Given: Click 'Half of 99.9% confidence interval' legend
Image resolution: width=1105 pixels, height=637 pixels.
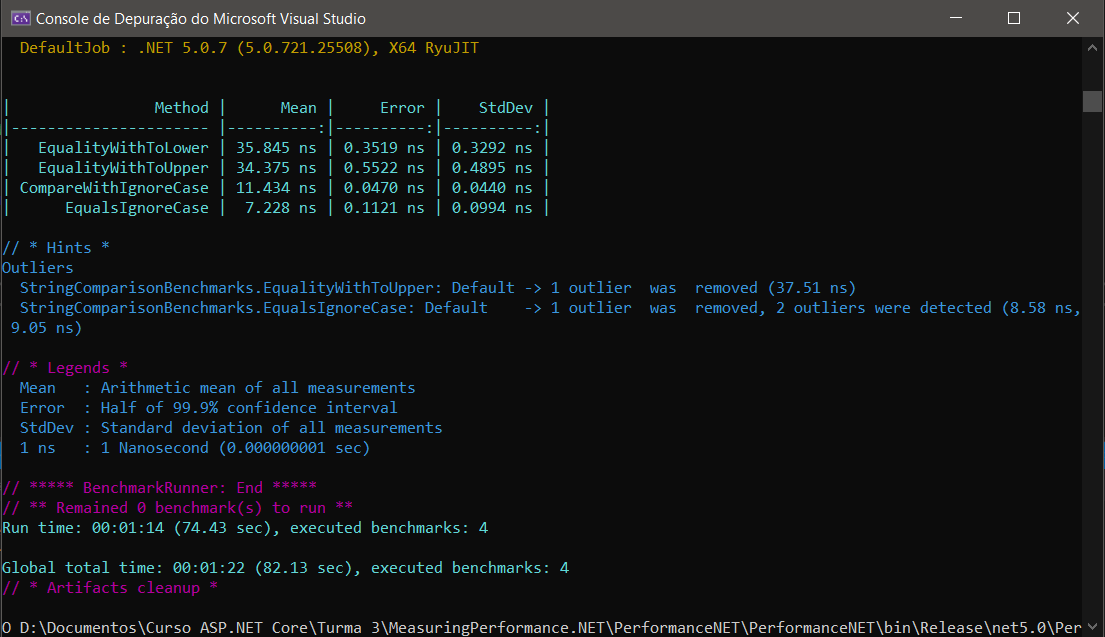Looking at the screenshot, I should tap(249, 408).
